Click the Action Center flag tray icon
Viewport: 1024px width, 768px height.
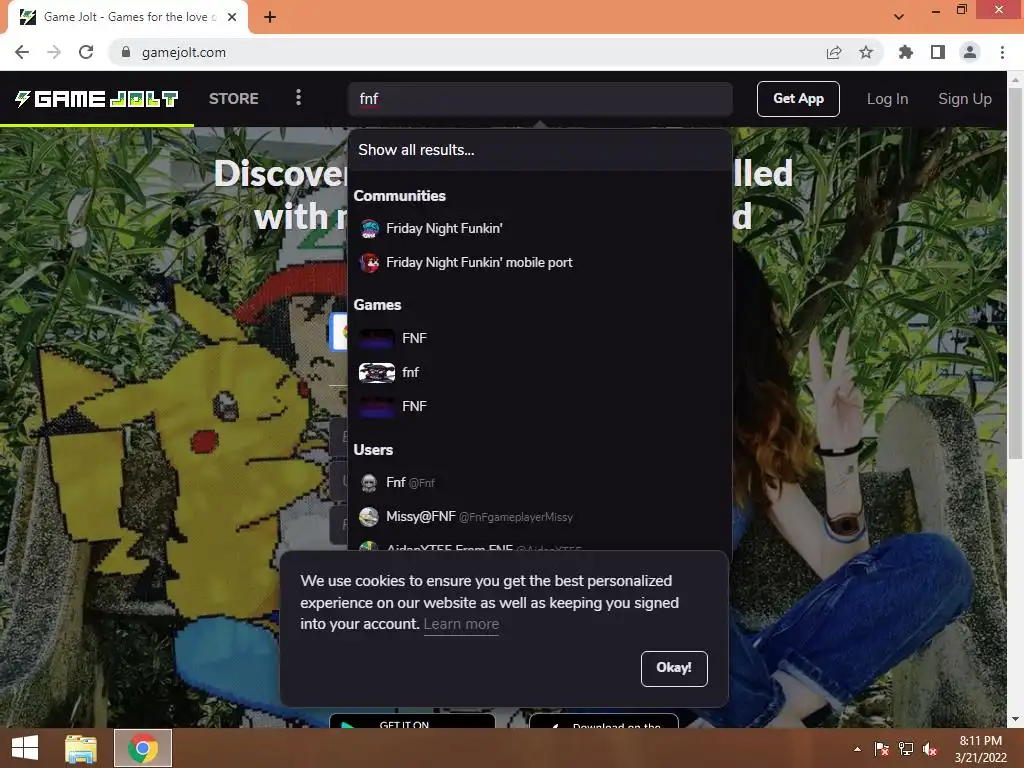(882, 749)
